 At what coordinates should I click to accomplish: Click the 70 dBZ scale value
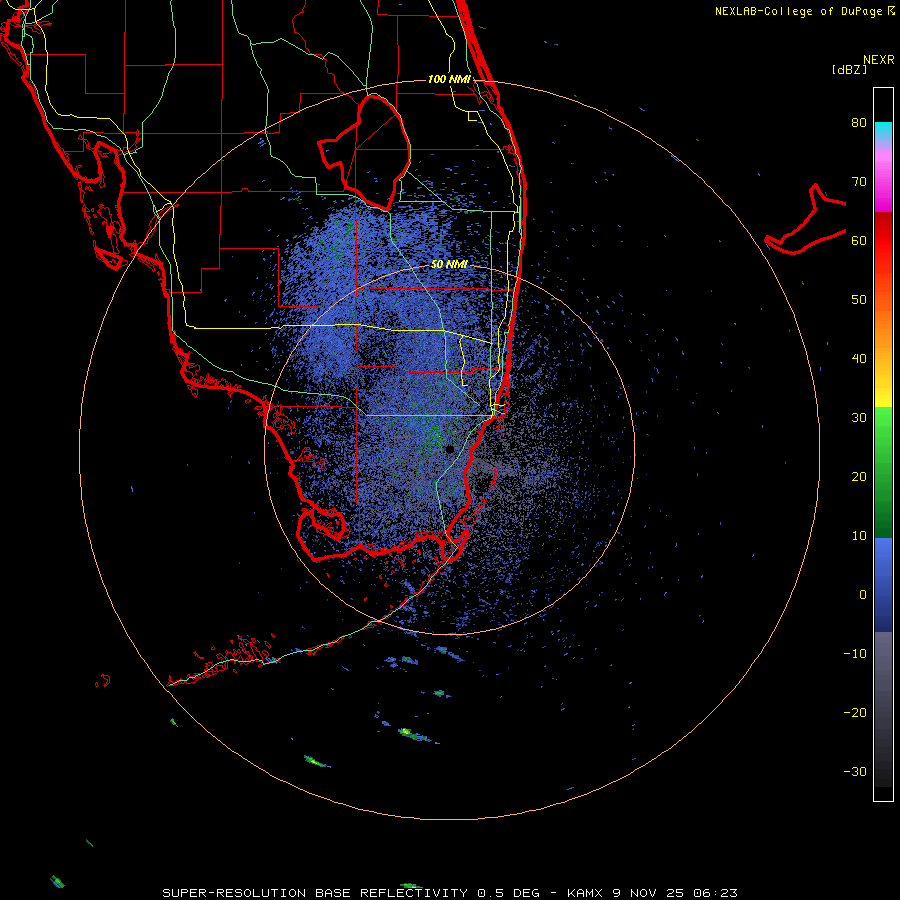[x=859, y=181]
